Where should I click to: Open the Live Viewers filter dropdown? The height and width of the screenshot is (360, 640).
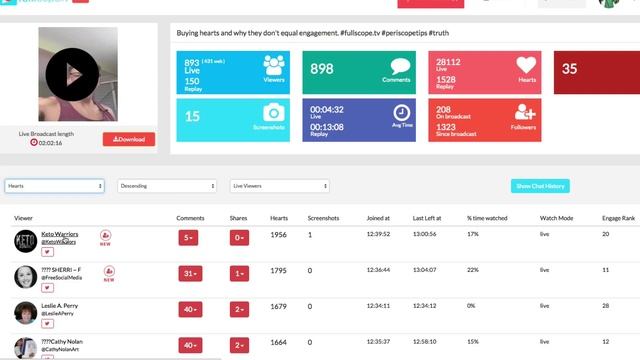[280, 186]
